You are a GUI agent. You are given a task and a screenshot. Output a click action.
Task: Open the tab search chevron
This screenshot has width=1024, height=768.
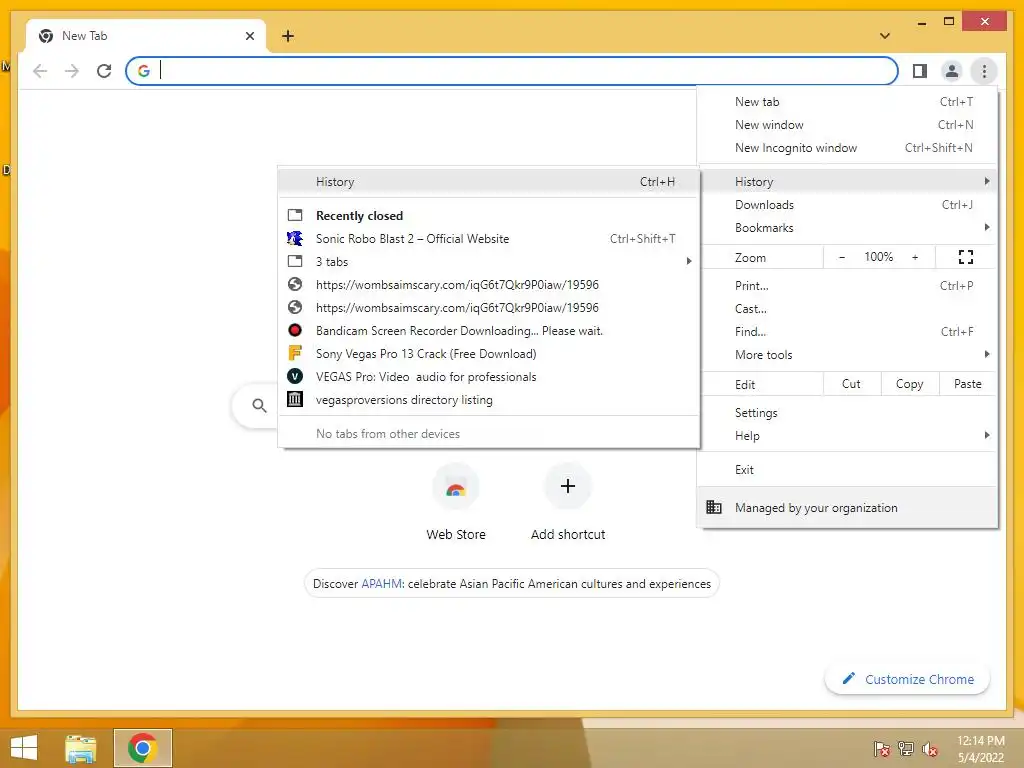click(885, 36)
